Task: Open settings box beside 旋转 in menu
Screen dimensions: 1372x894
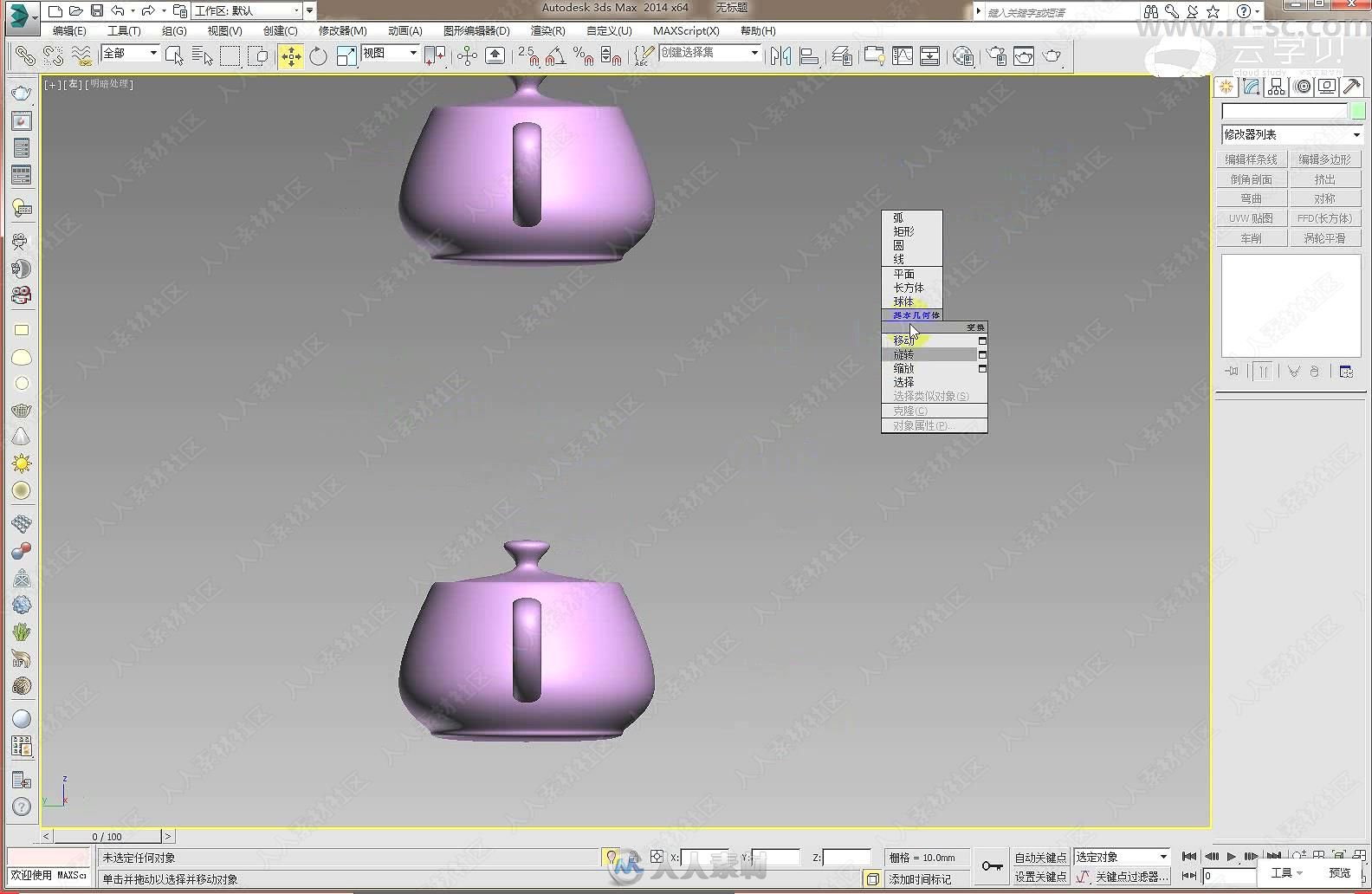Action: [982, 355]
